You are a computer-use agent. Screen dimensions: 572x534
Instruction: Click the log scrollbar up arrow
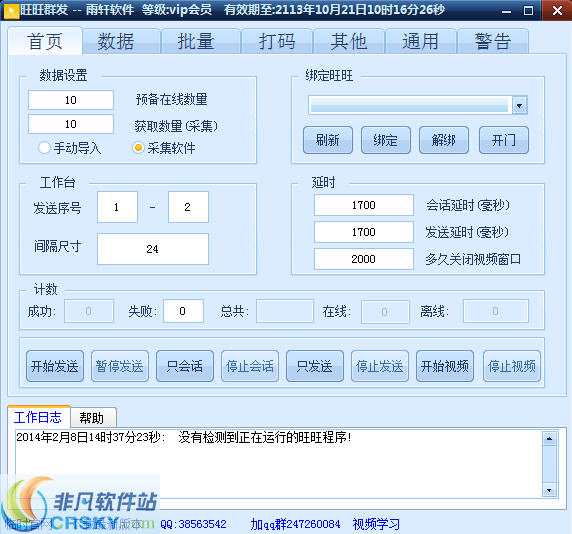[x=549, y=439]
